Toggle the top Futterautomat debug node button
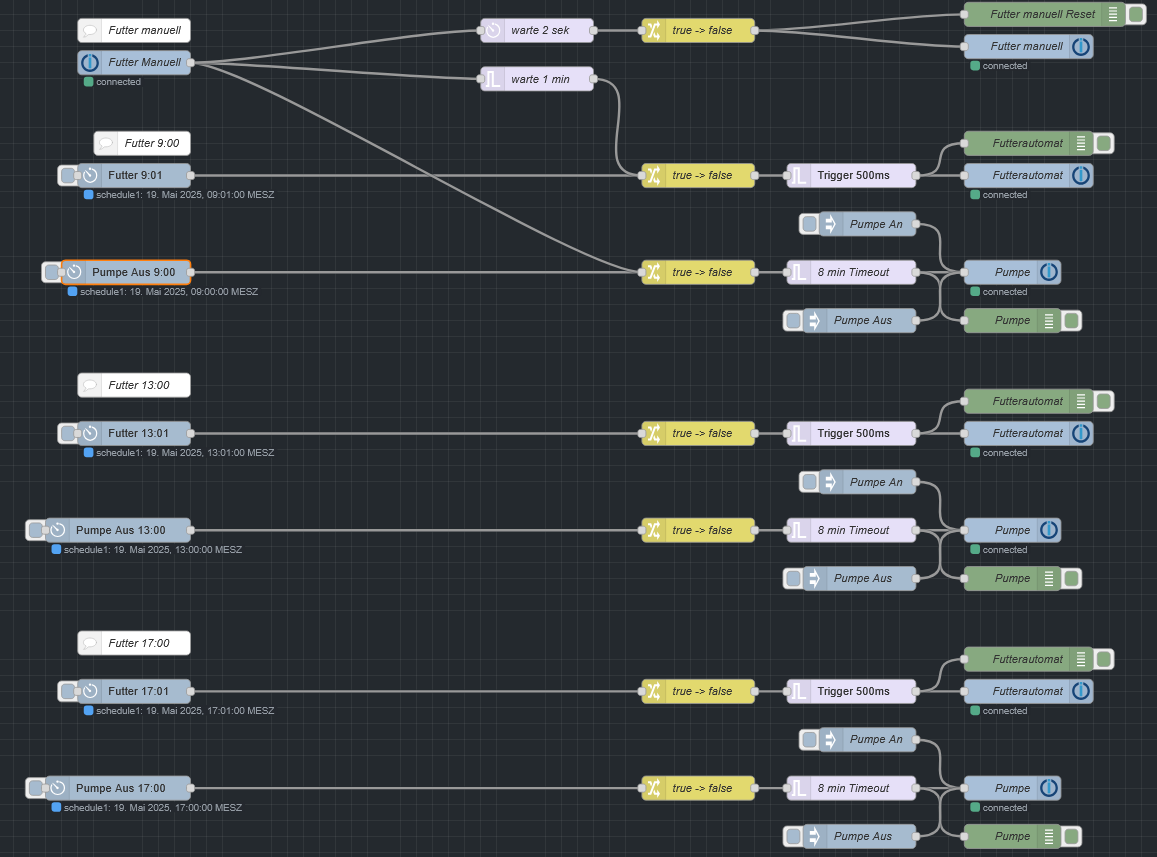 tap(1104, 143)
